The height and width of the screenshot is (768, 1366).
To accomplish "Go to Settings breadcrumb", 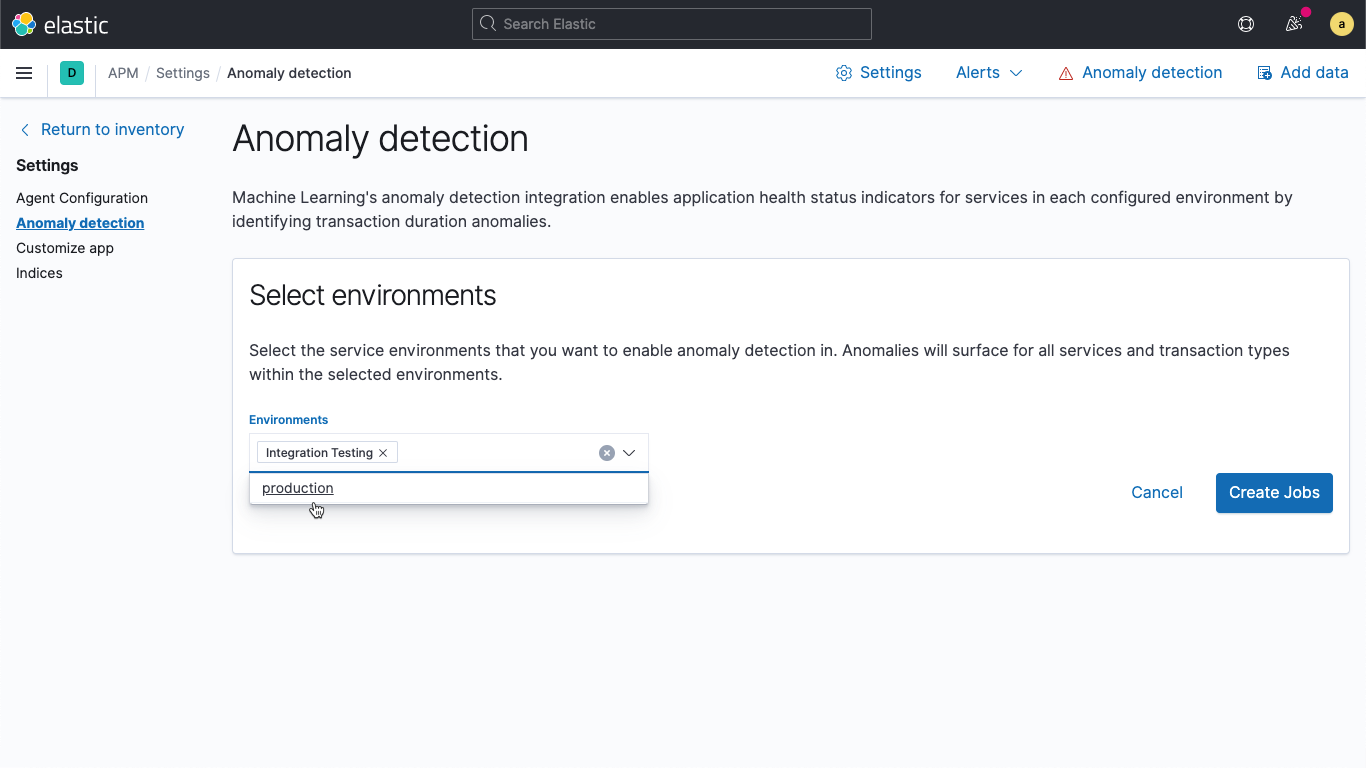I will point(183,73).
